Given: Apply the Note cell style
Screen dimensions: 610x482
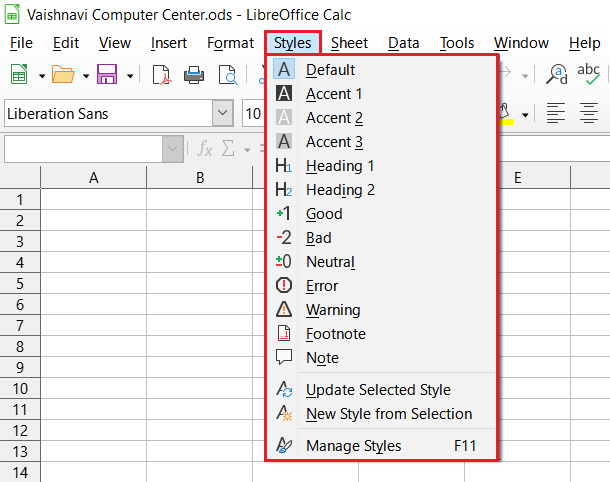Looking at the screenshot, I should [x=381, y=358].
